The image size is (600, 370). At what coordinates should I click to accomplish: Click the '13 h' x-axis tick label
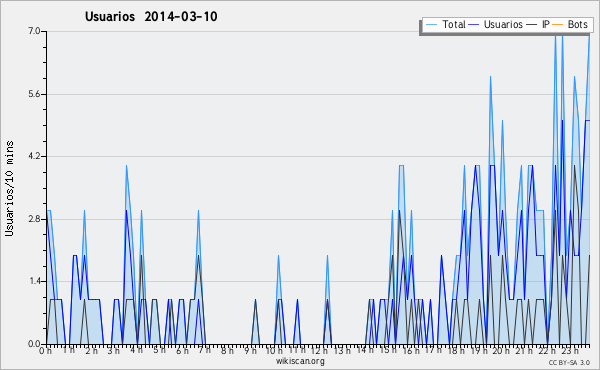coord(342,351)
